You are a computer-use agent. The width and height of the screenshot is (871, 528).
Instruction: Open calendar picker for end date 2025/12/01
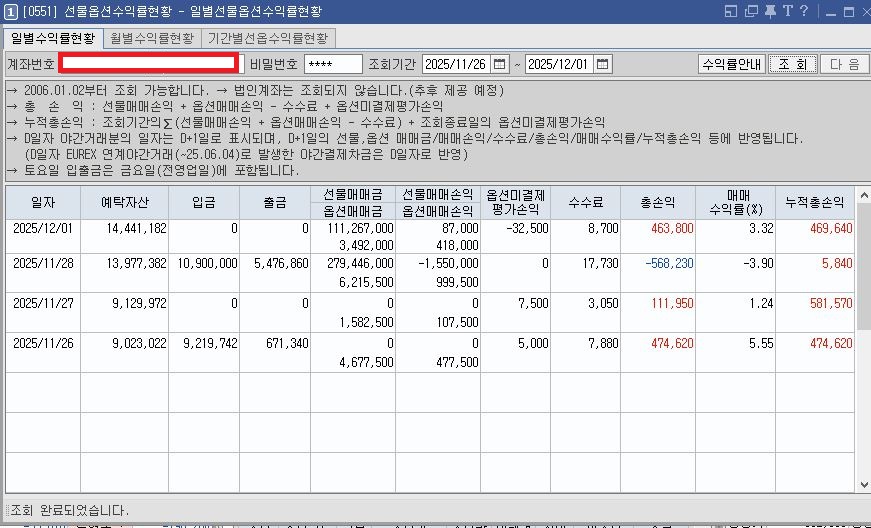[x=602, y=64]
